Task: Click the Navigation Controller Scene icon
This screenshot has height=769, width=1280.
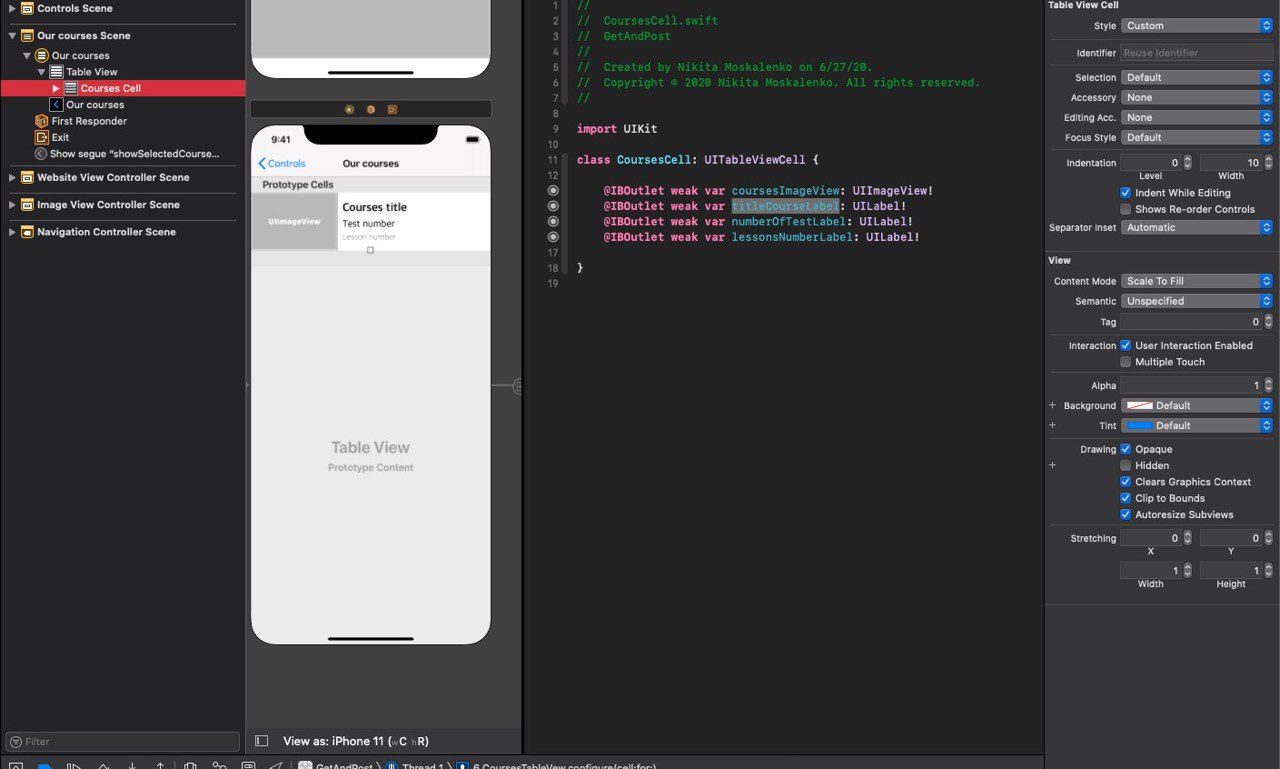Action: tap(27, 231)
